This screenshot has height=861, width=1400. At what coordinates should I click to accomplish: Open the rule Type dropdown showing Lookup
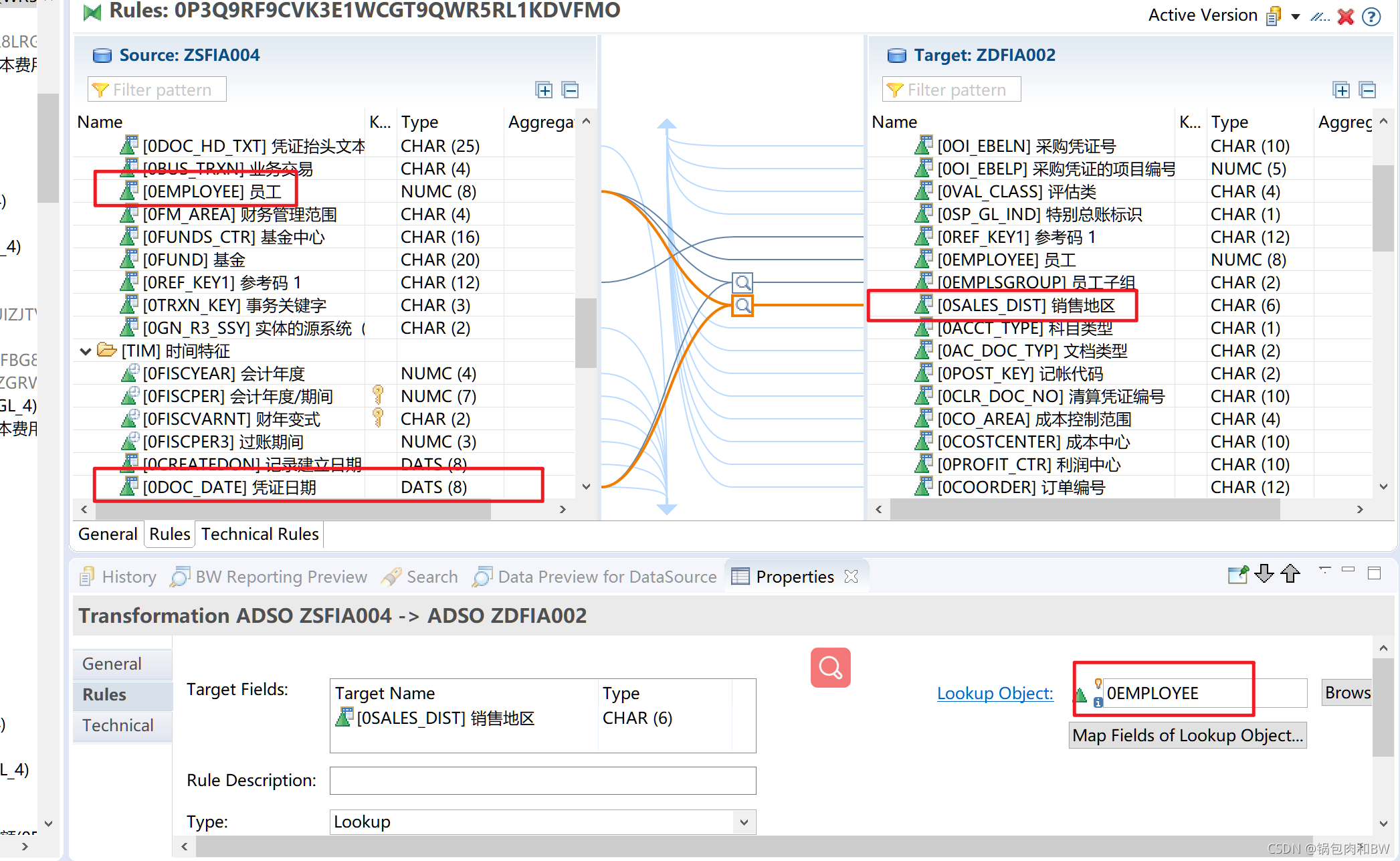[x=744, y=822]
